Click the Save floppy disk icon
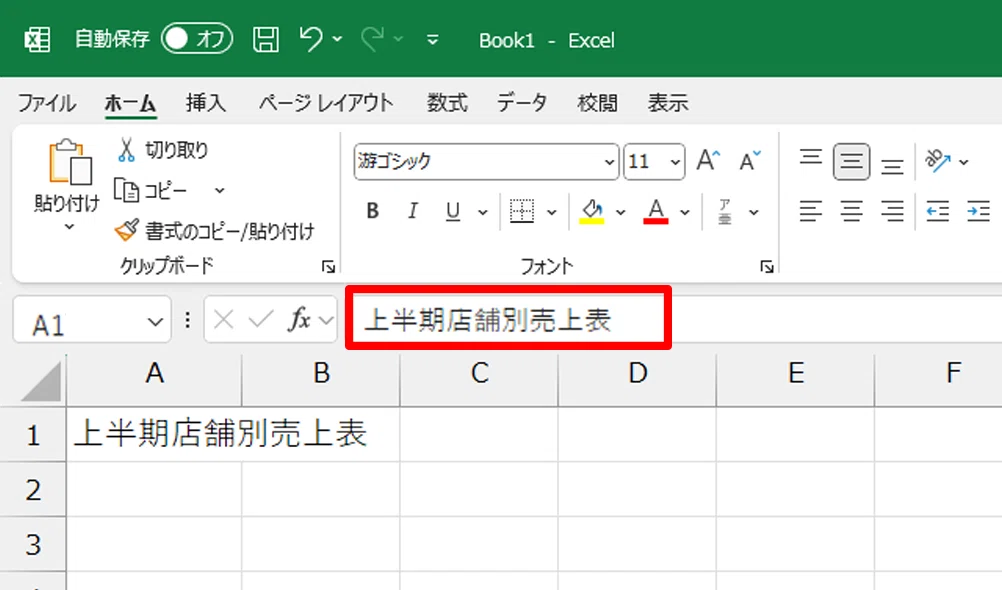 266,40
